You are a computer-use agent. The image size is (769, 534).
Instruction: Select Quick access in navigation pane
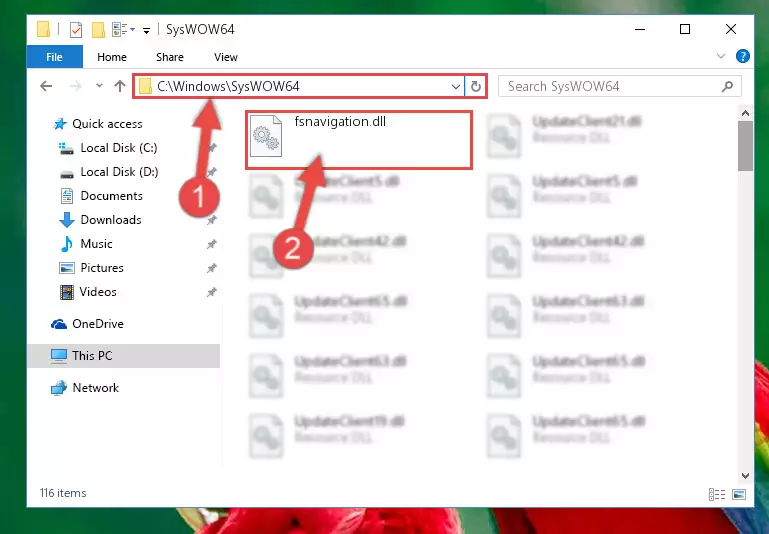[107, 124]
